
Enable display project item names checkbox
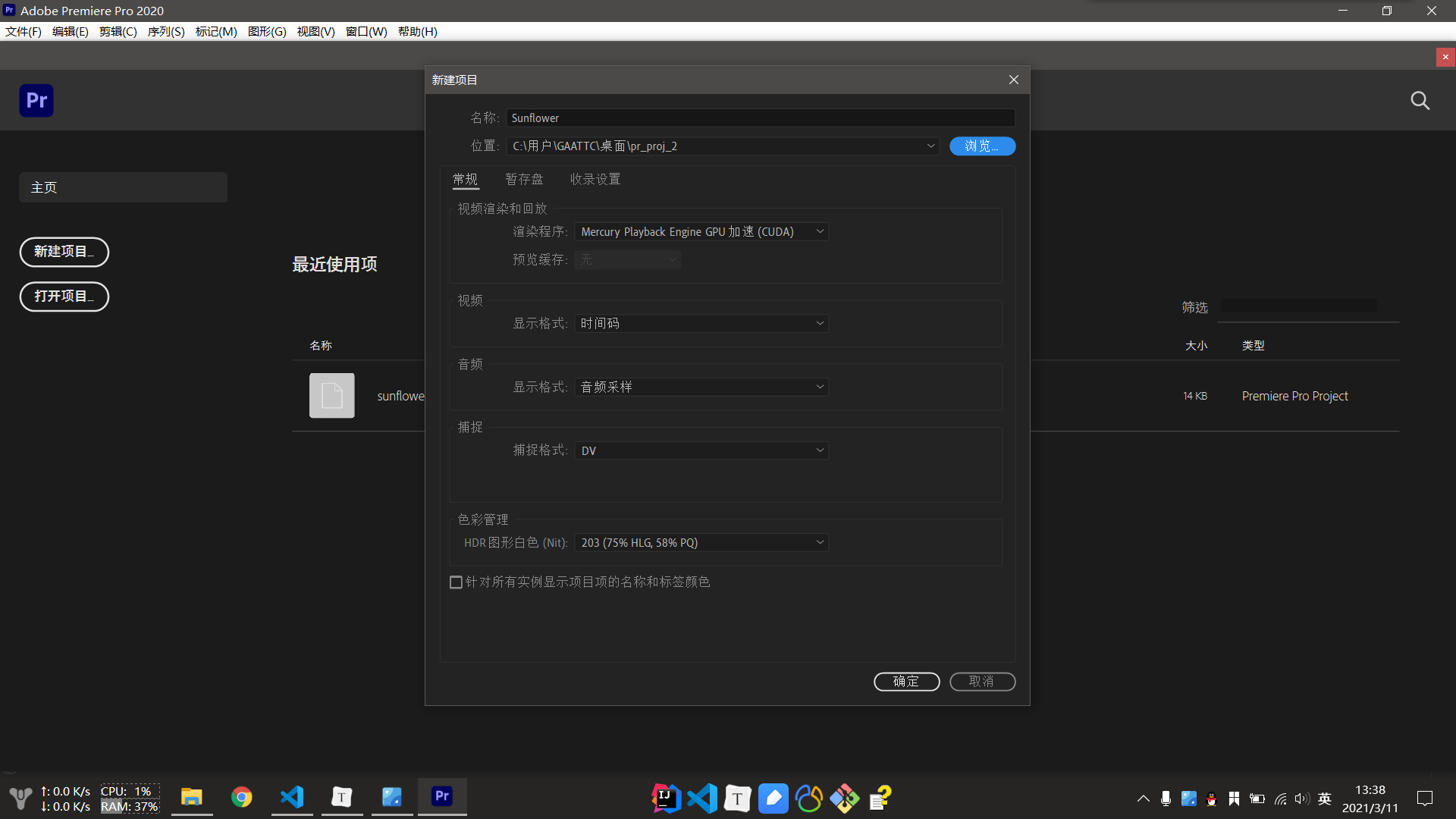coord(456,582)
